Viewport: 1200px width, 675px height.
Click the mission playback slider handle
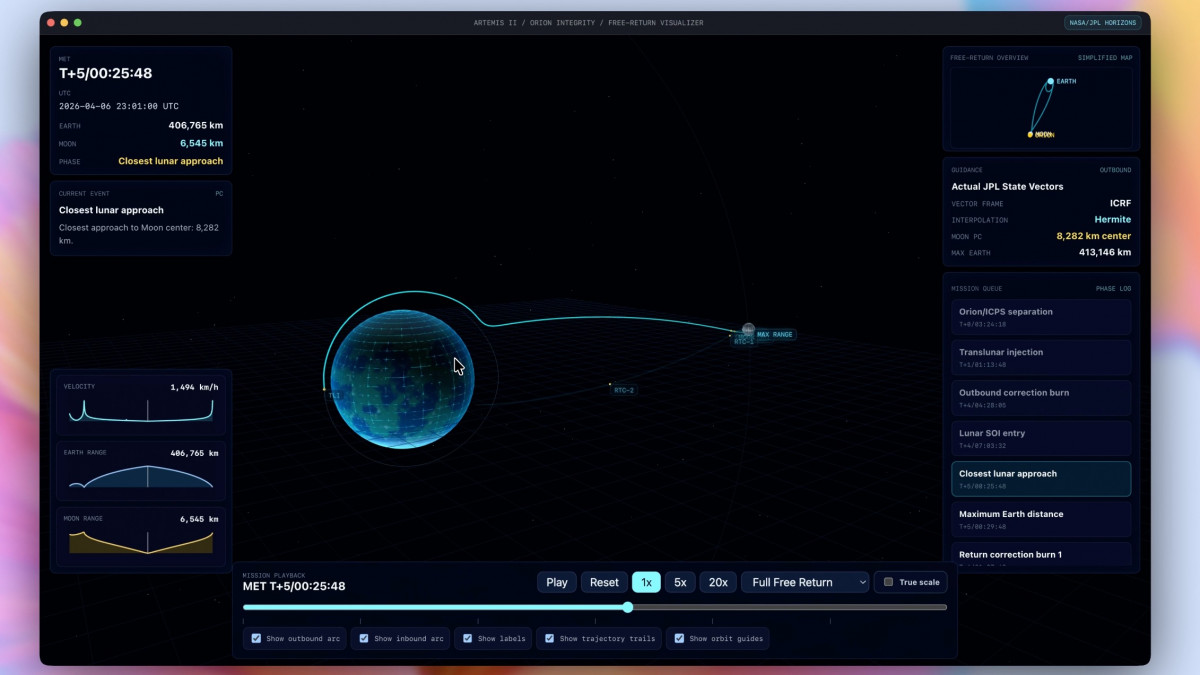[x=628, y=607]
